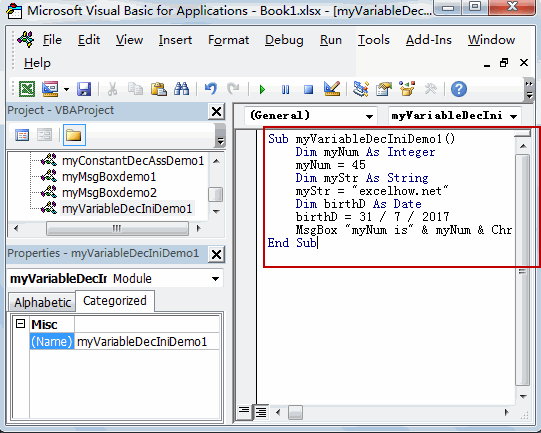541x433 pixels.
Task: Click code window scroll down arrow
Action: coord(523,396)
